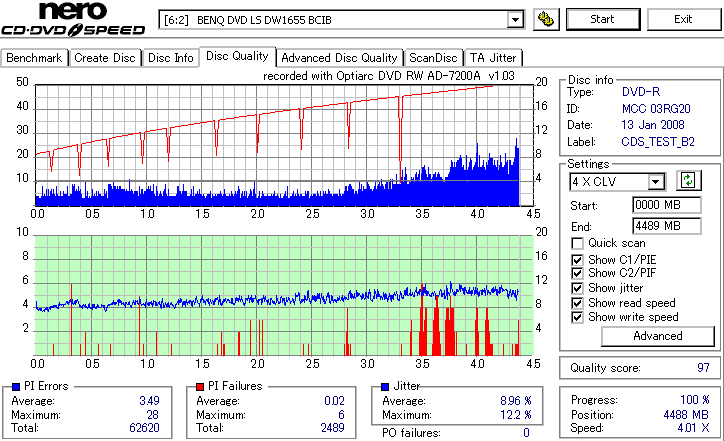Click PI Failures maximum value 6
This screenshot has height=441, width=724.
(x=341, y=415)
